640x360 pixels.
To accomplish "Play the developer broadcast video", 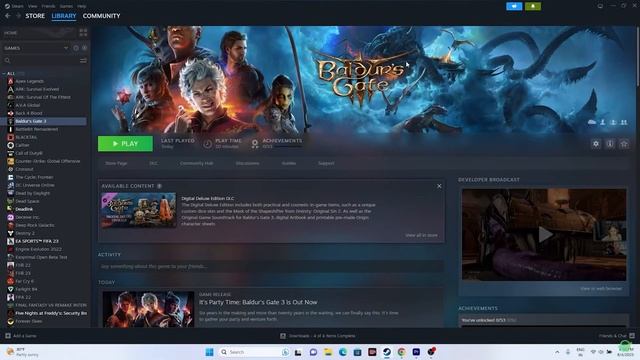I will [545, 235].
